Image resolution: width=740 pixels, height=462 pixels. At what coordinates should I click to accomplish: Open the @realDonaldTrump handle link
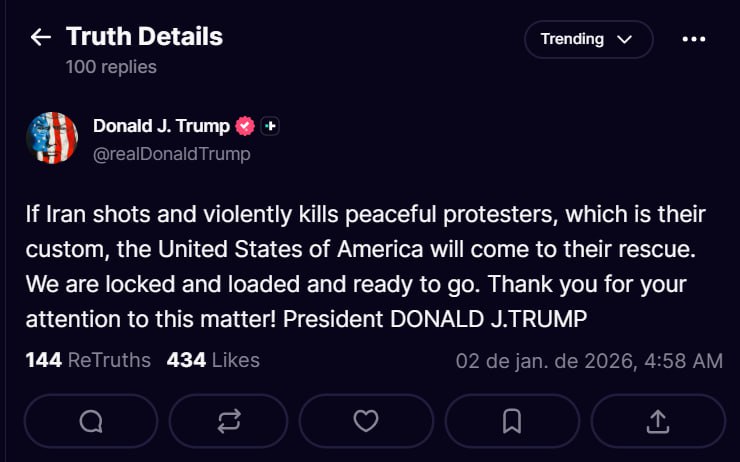click(x=171, y=154)
